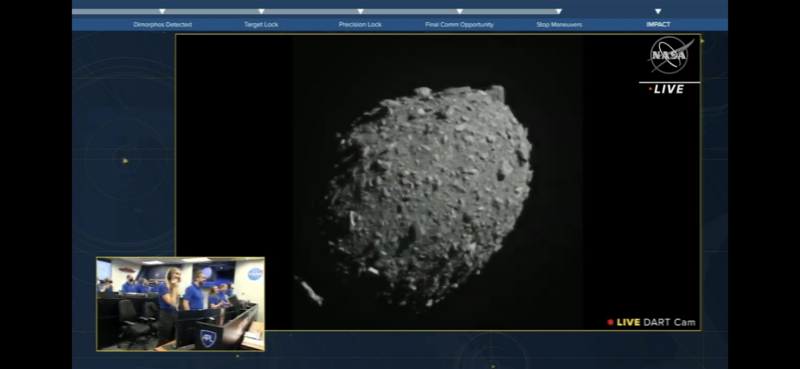800x369 pixels.
Task: Click the Precision Lock timeline marker triangle
Action: pyautogui.click(x=360, y=11)
